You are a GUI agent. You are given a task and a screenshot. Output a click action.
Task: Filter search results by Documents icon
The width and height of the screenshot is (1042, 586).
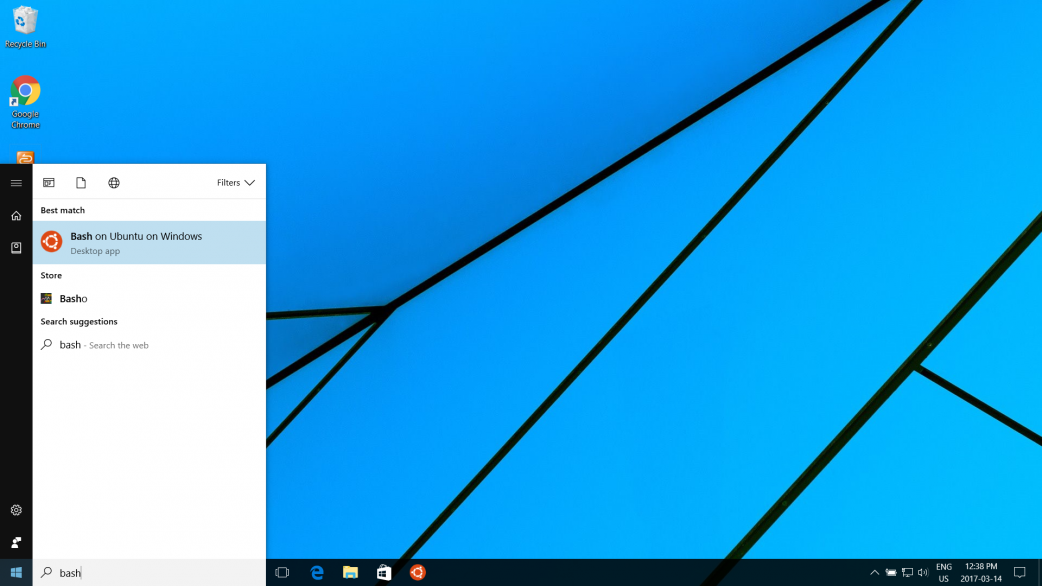pos(81,183)
